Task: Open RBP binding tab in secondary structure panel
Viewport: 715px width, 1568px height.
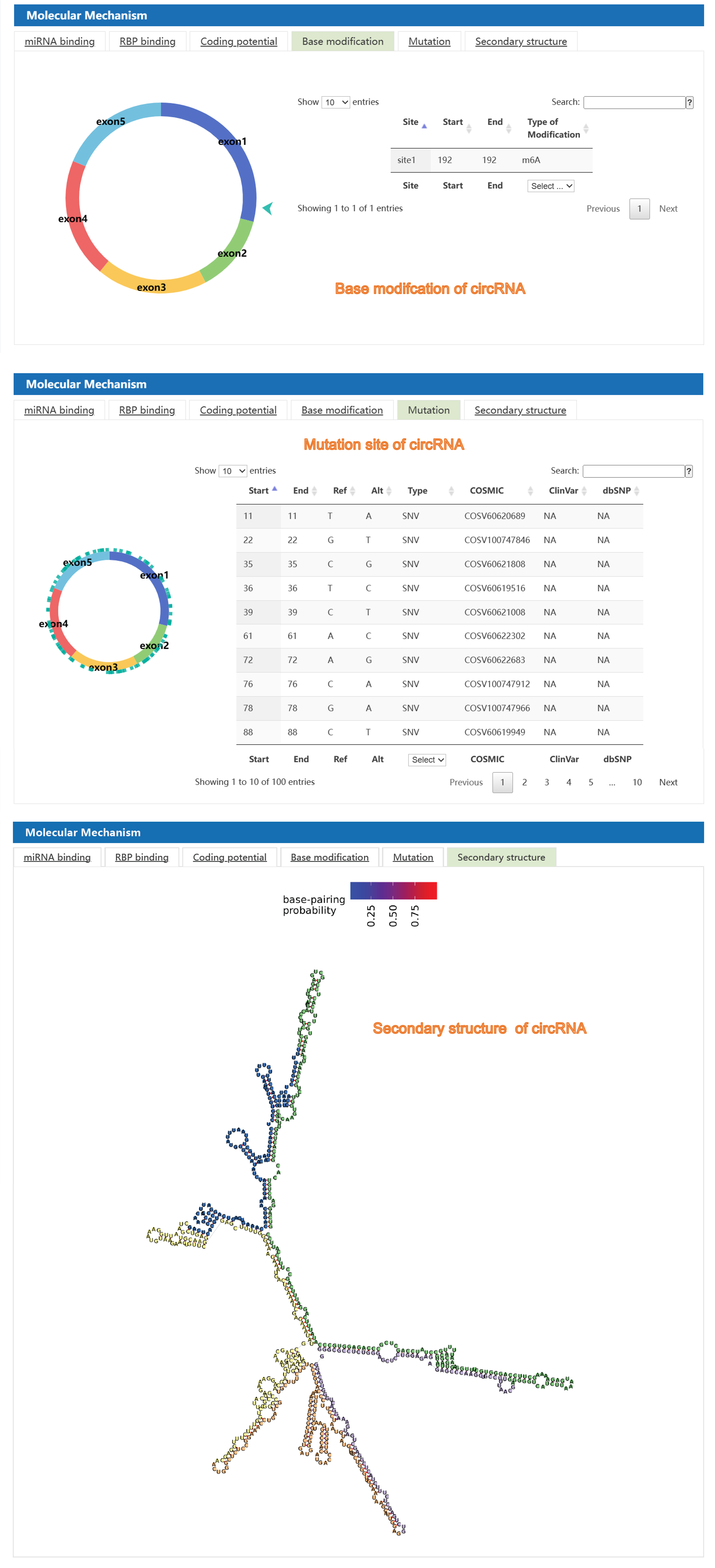Action: pyautogui.click(x=142, y=857)
